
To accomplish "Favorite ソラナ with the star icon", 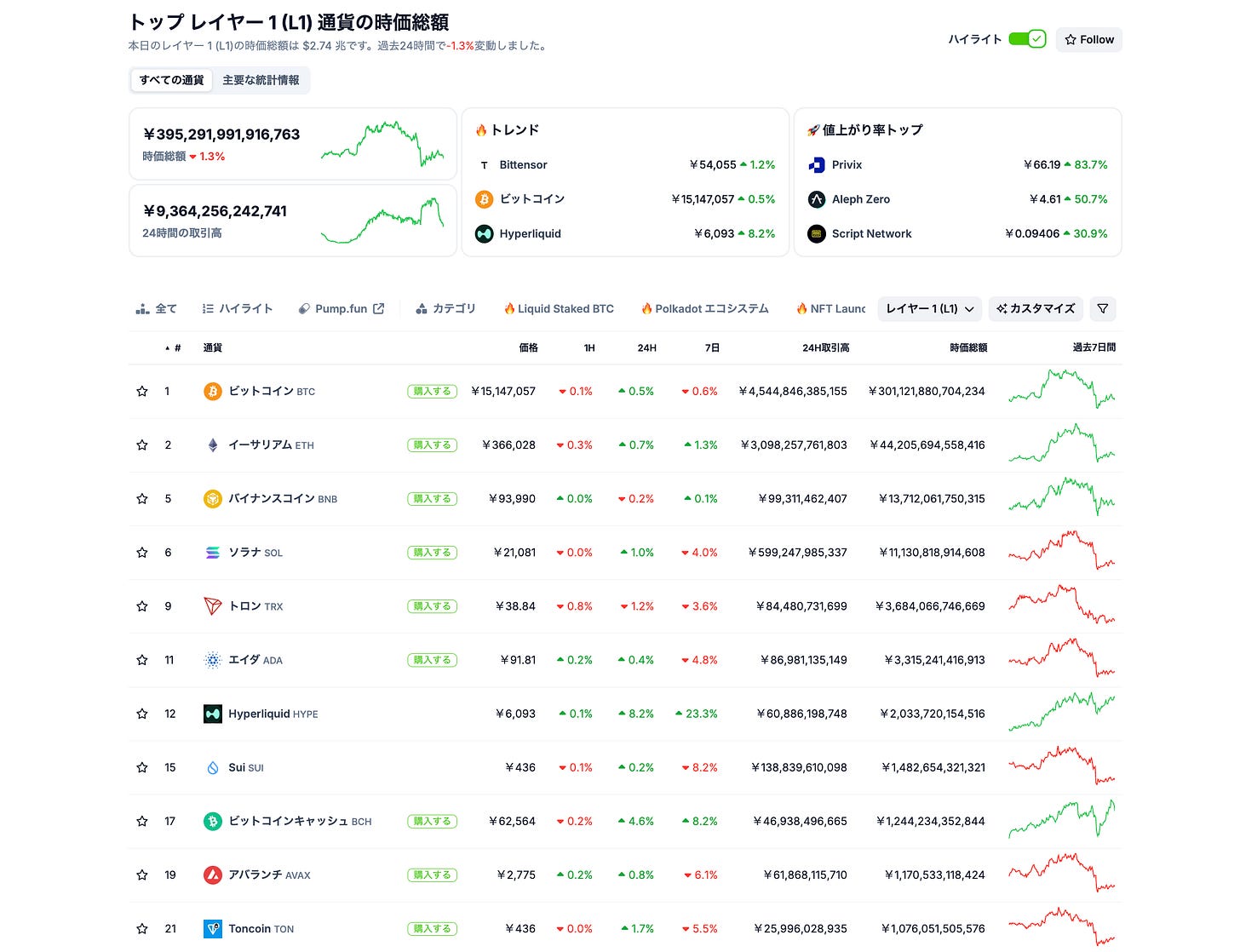I will click(142, 552).
